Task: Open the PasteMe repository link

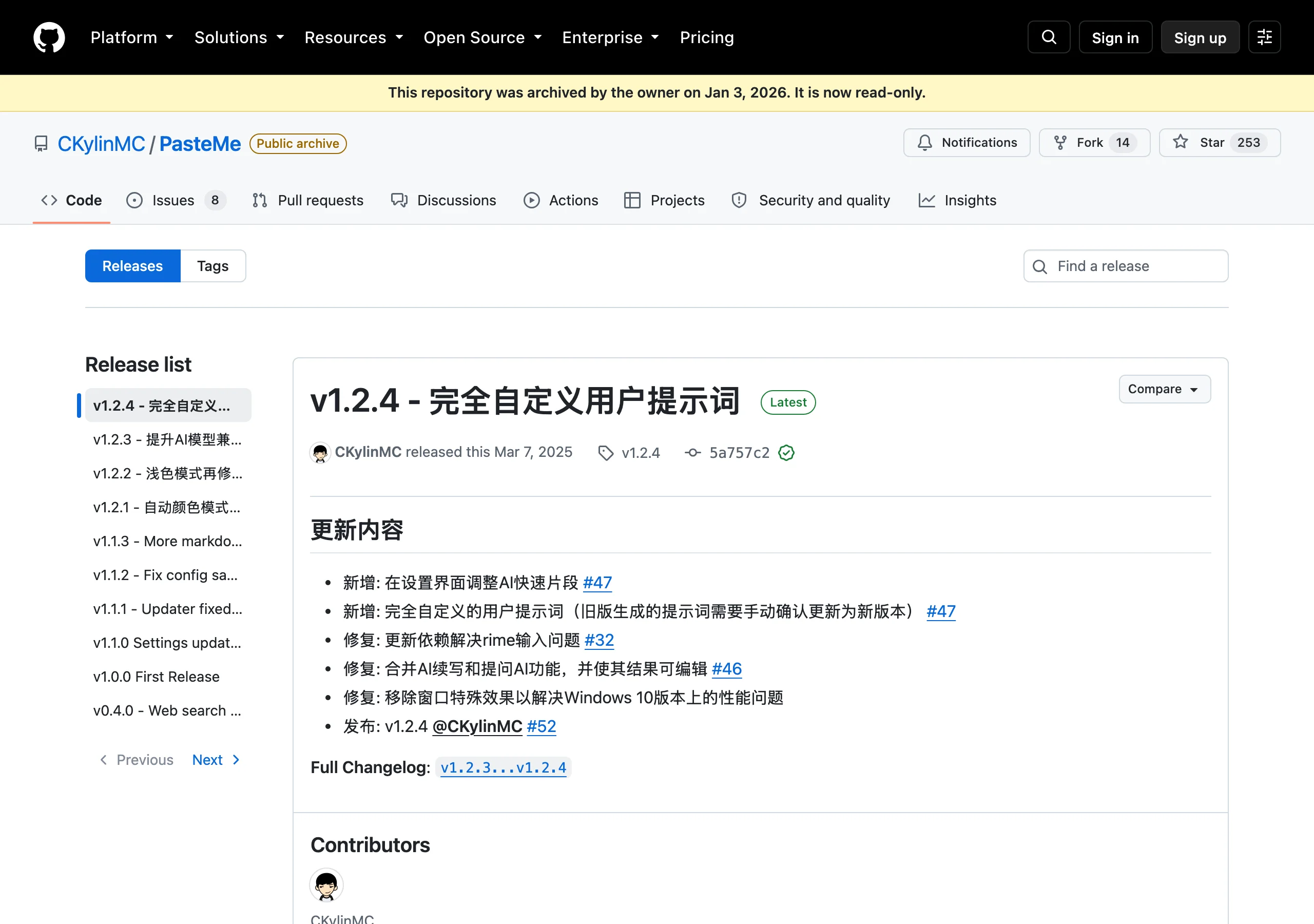Action: pos(200,144)
